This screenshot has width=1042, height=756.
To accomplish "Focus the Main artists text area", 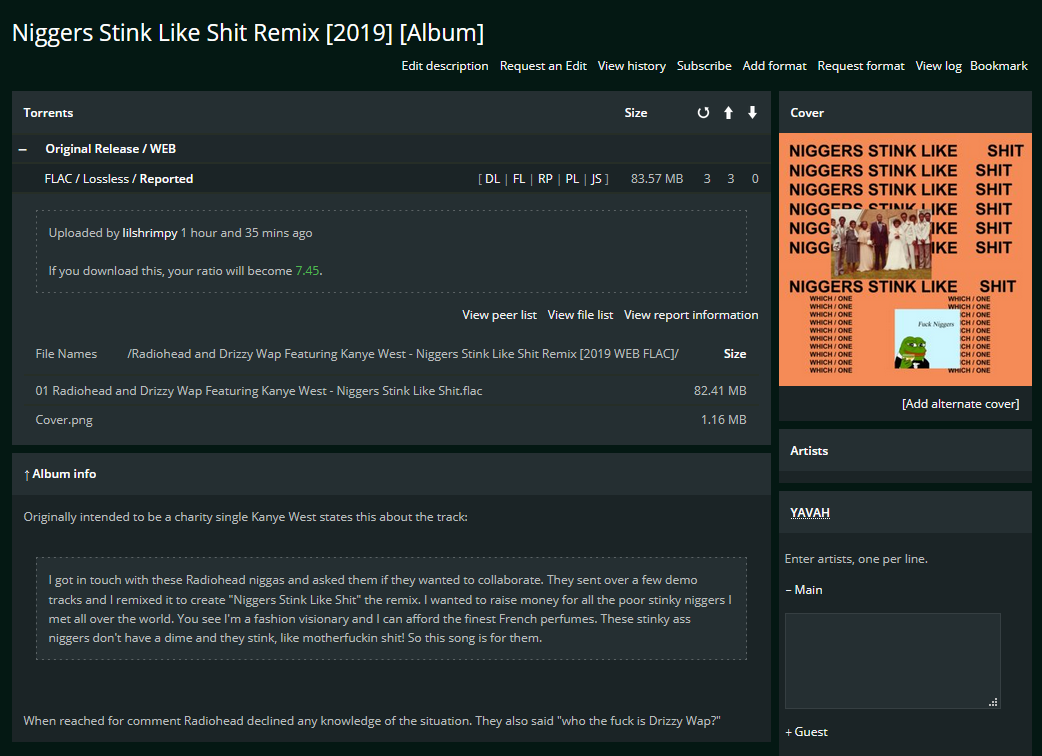I will (x=892, y=661).
